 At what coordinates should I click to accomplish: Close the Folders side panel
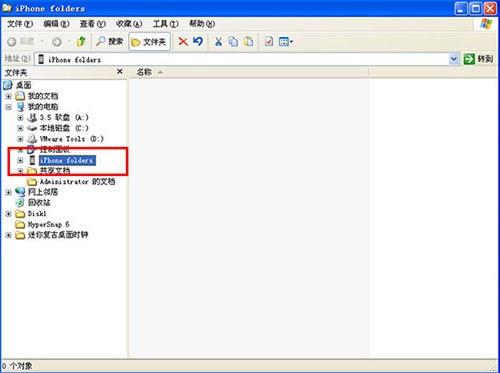coord(120,71)
